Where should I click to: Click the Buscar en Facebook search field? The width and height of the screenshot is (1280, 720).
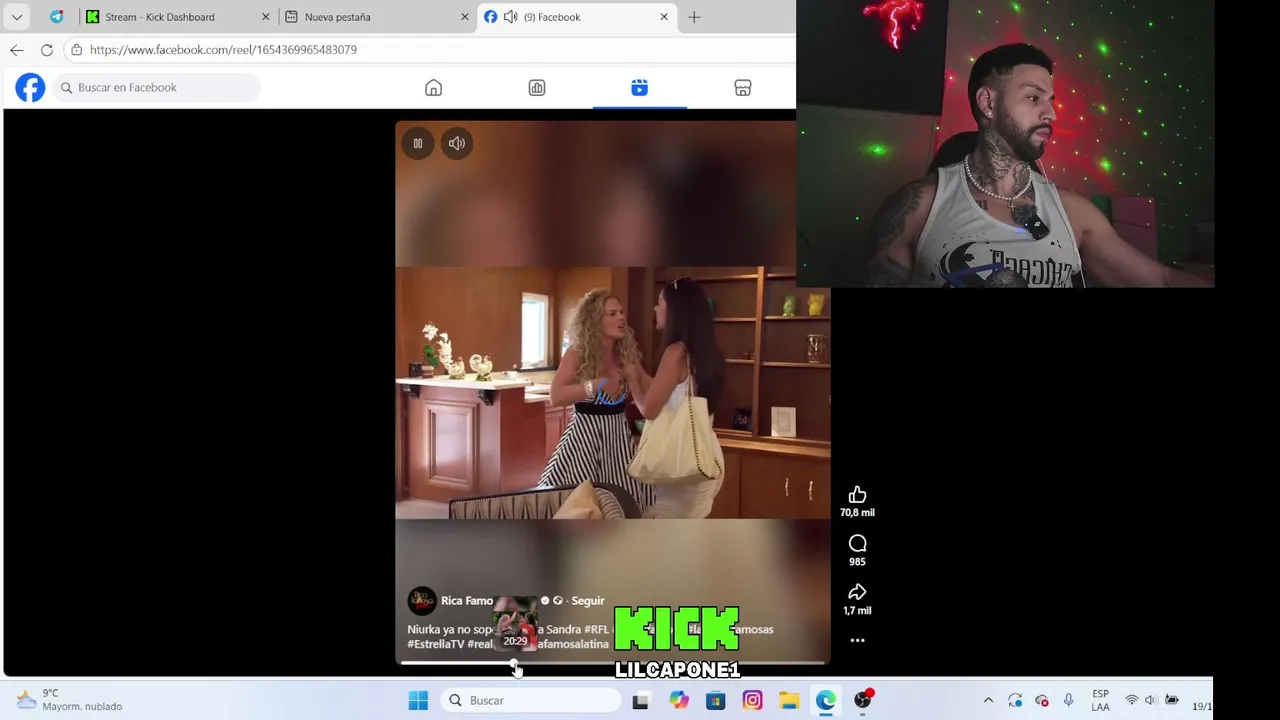(x=156, y=88)
